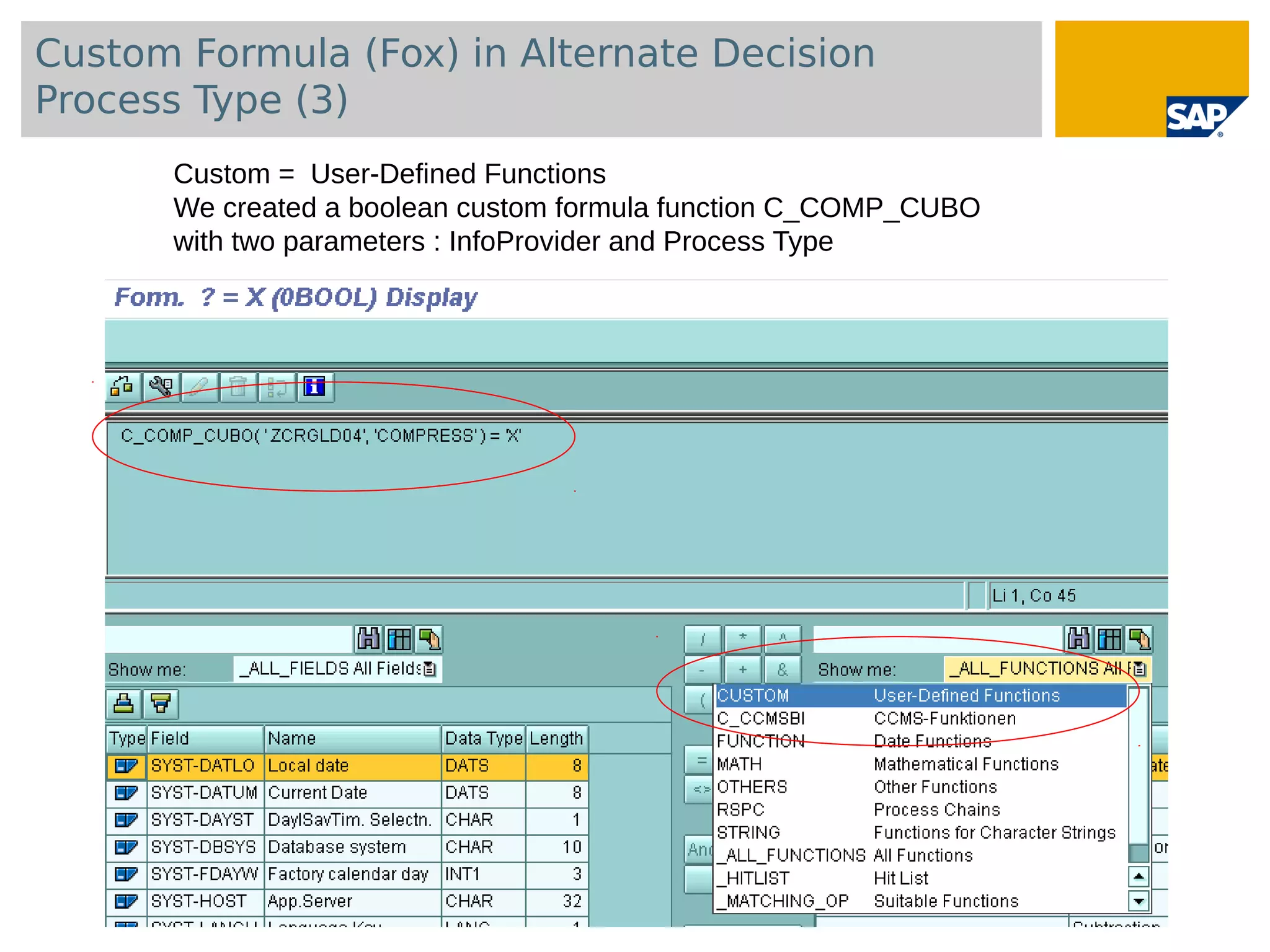This screenshot has width=1270, height=952.
Task: Click the green flag icon above fields list
Action: [429, 638]
